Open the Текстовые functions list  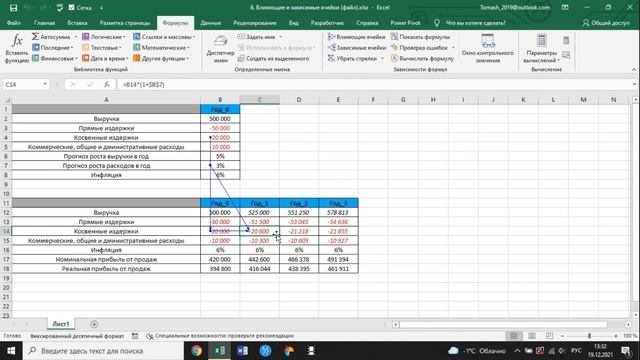(x=102, y=48)
